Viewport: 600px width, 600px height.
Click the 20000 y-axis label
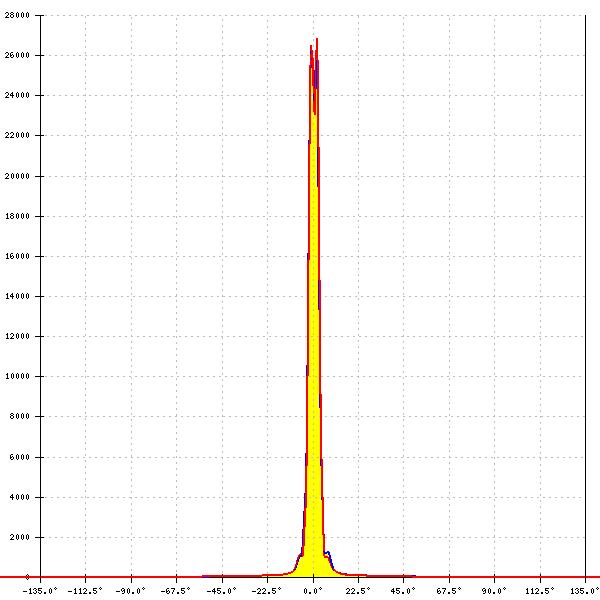click(17, 176)
